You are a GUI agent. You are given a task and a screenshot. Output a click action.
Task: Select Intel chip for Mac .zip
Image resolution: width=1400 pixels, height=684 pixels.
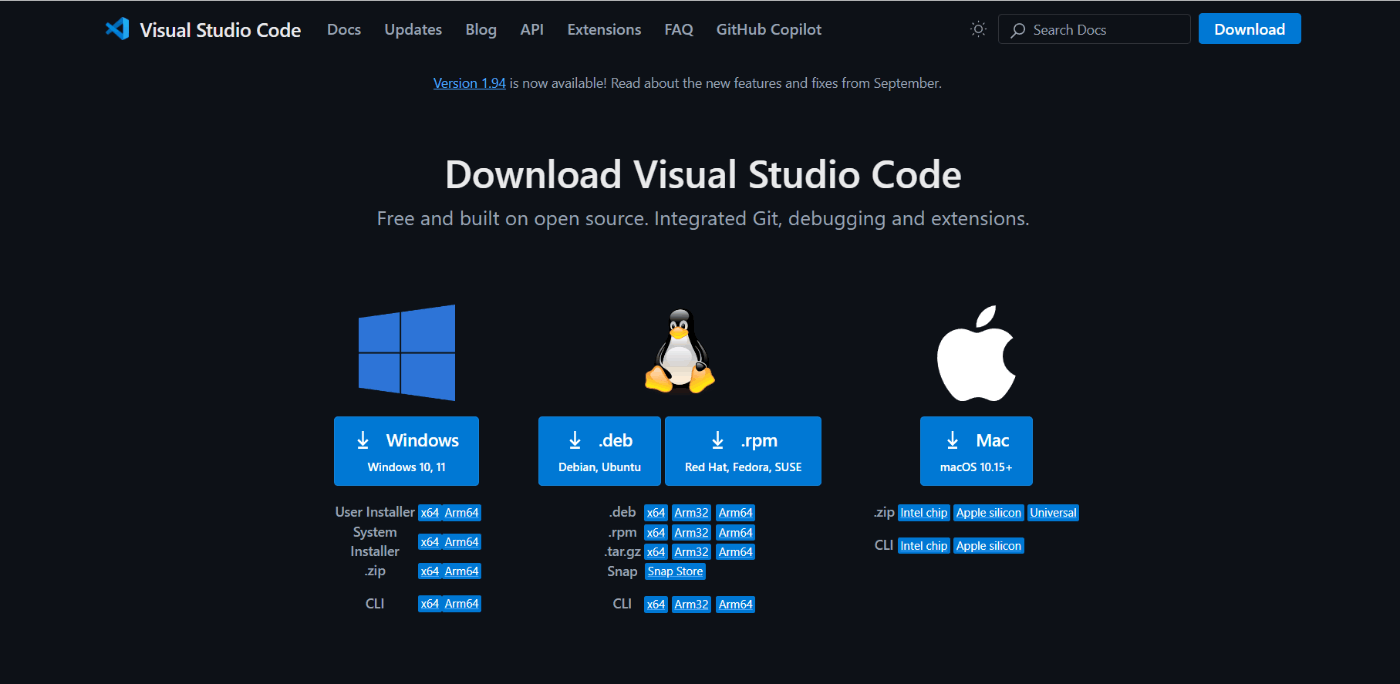tap(923, 513)
